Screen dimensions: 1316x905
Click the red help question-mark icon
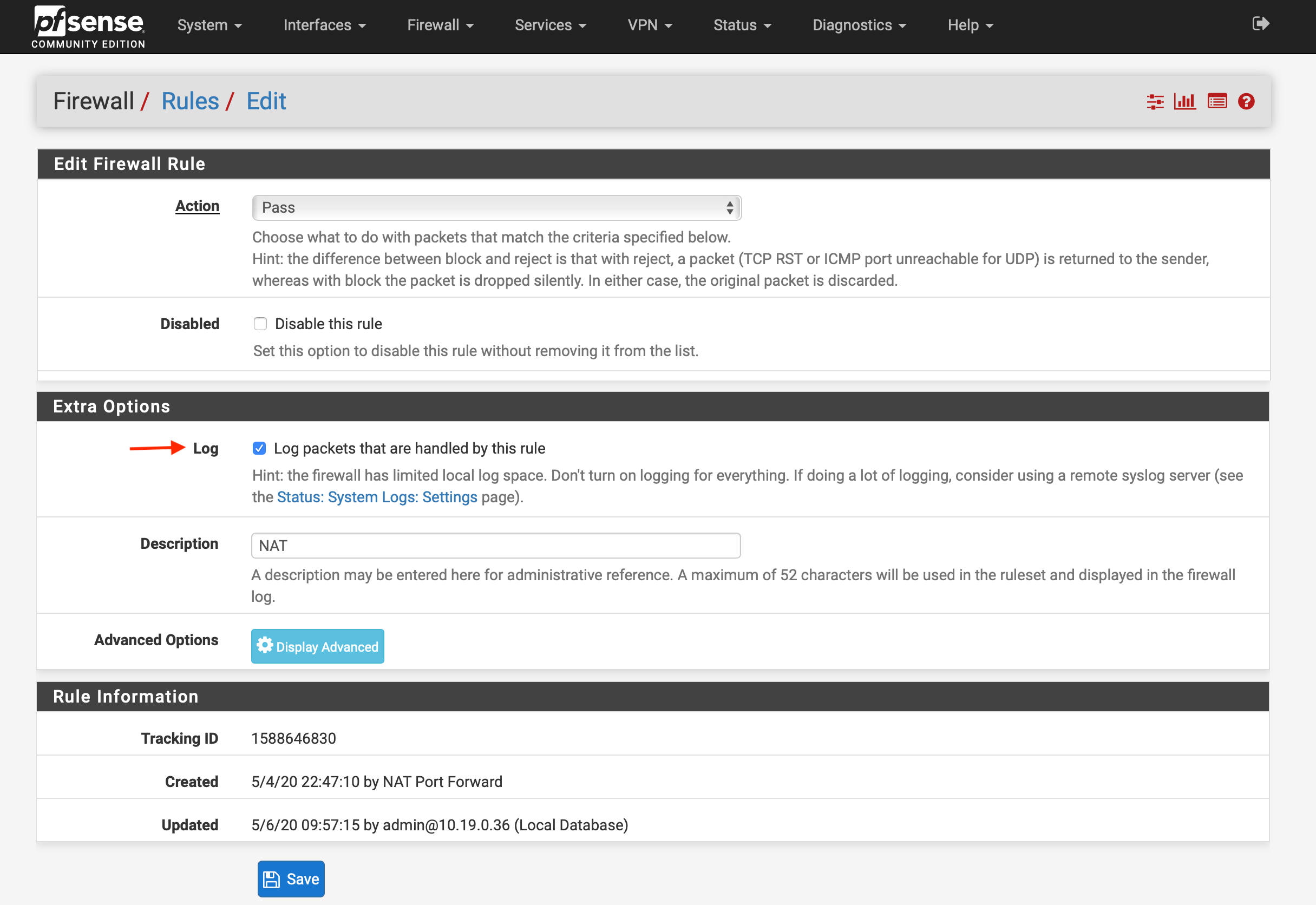click(1246, 102)
